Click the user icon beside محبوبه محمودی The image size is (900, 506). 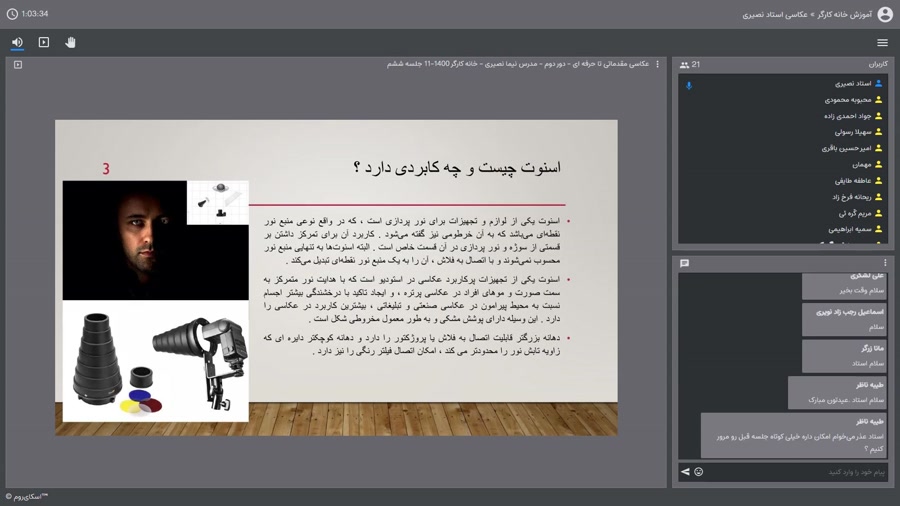[x=878, y=100]
